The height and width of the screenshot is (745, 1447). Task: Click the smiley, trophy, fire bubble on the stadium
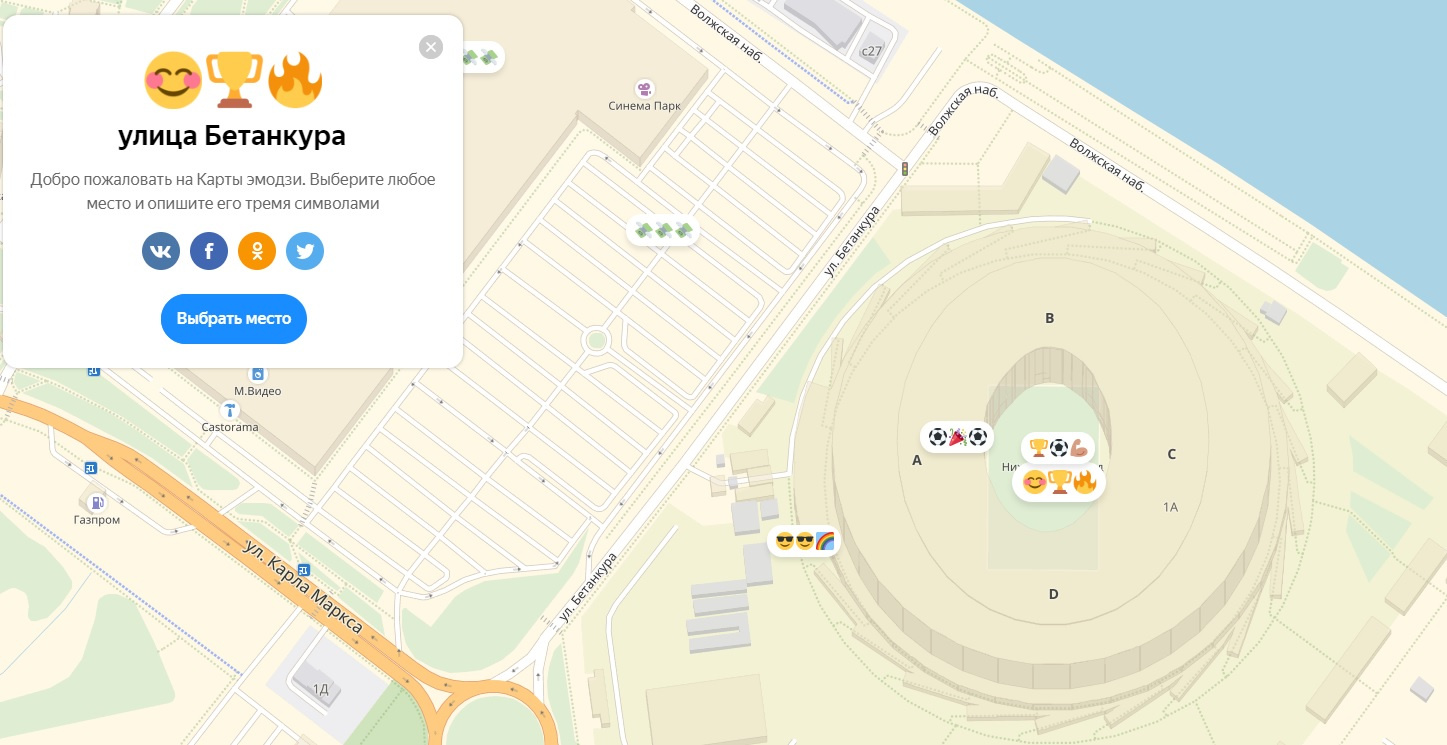(x=1059, y=483)
